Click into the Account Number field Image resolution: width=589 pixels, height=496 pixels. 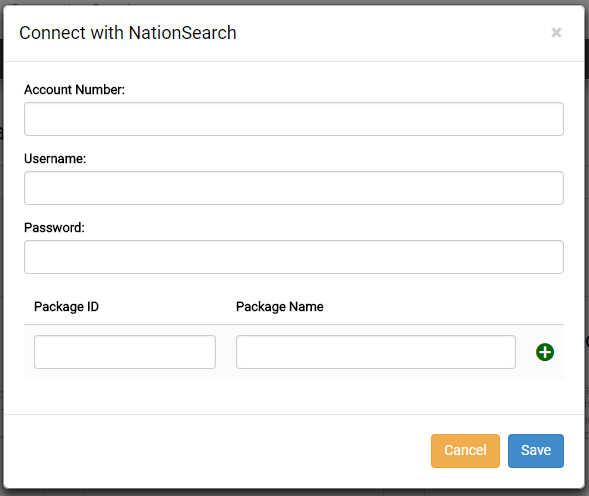click(294, 119)
